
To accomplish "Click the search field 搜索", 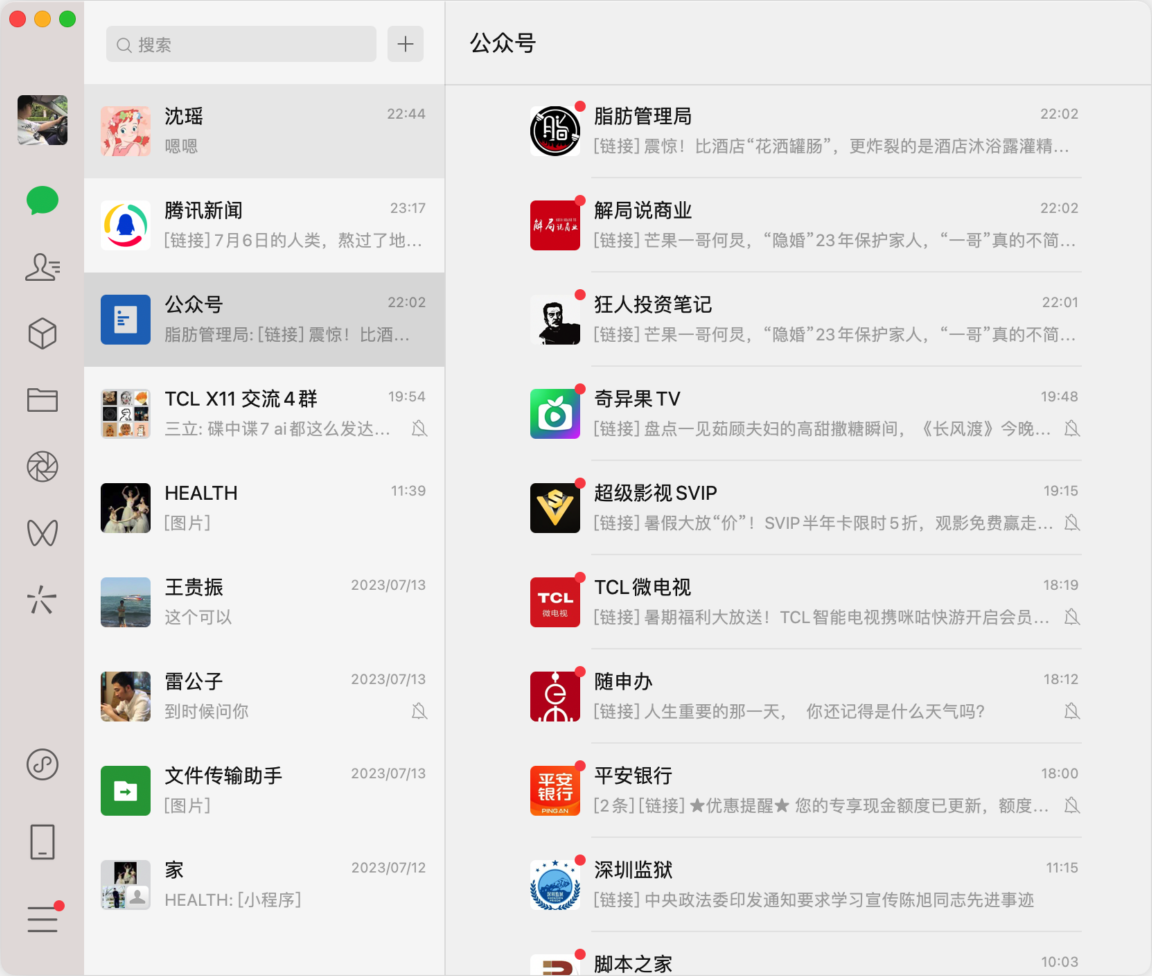I will click(241, 45).
